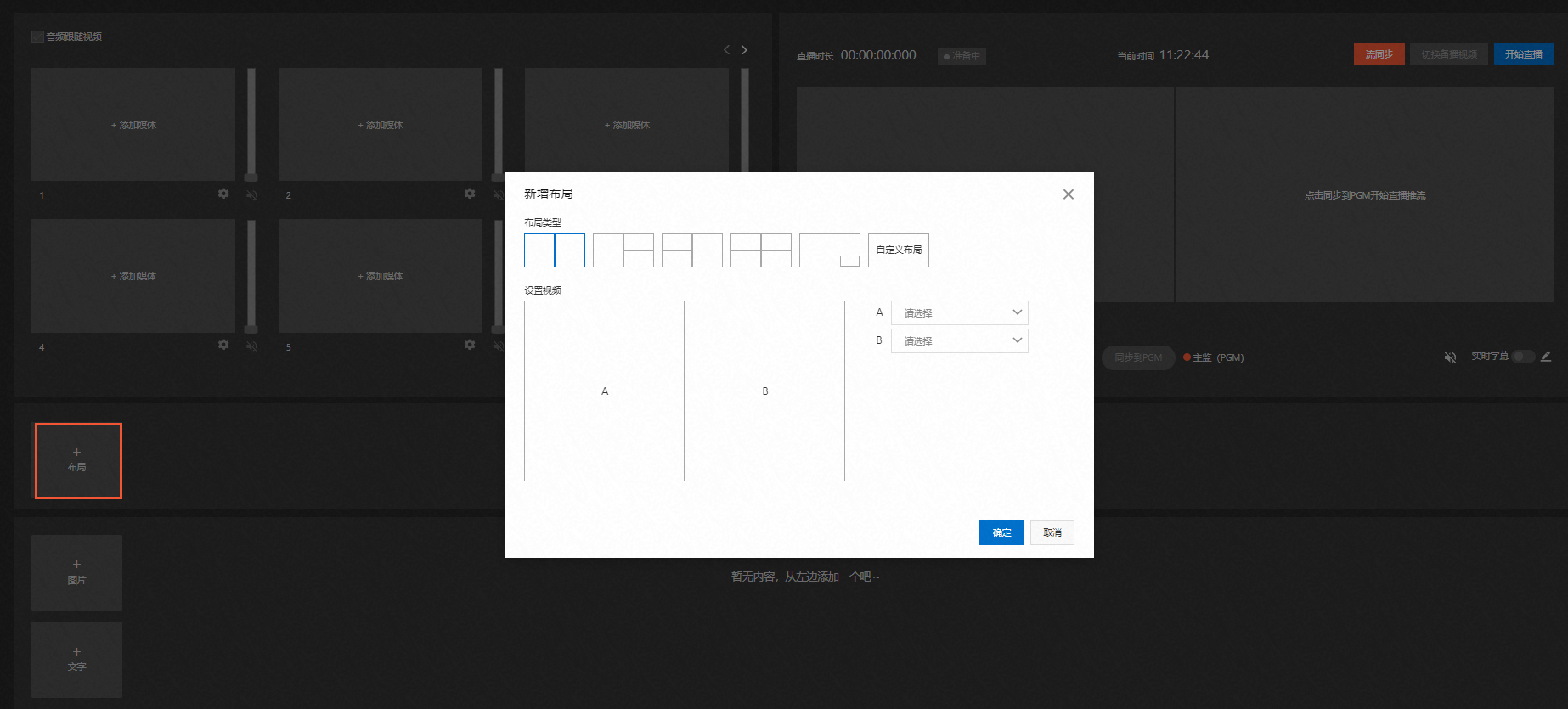Select the picture-in-picture layout type
1568x709 pixels.
(x=830, y=250)
